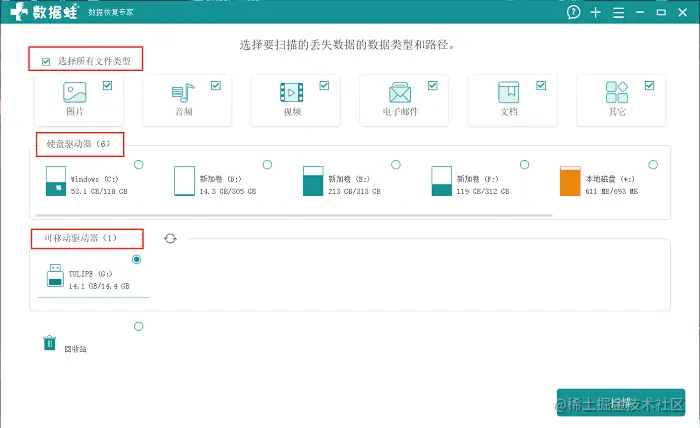Screen dimensions: 700x428
Task: Uncheck the 文档 checkbox
Action: pos(541,85)
